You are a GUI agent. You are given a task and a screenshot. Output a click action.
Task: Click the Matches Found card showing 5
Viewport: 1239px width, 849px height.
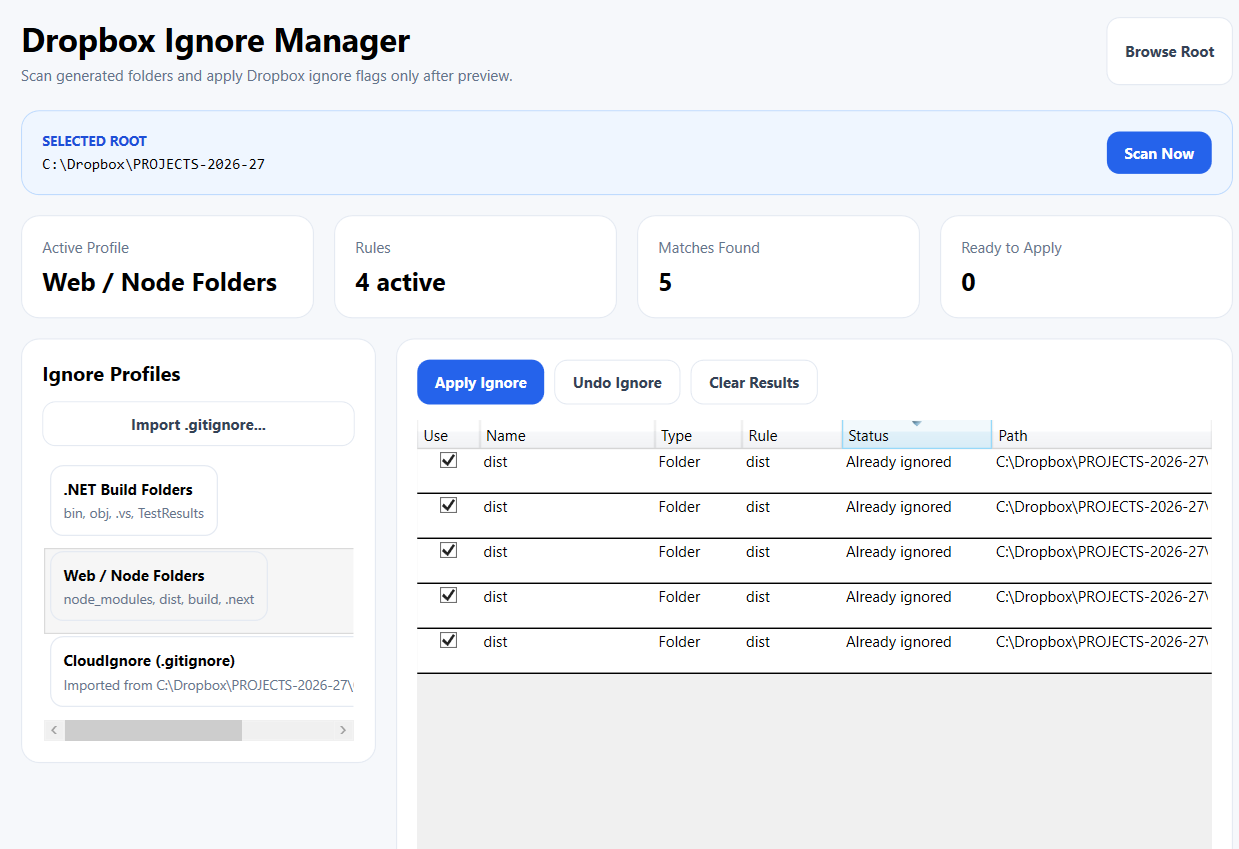(x=778, y=267)
